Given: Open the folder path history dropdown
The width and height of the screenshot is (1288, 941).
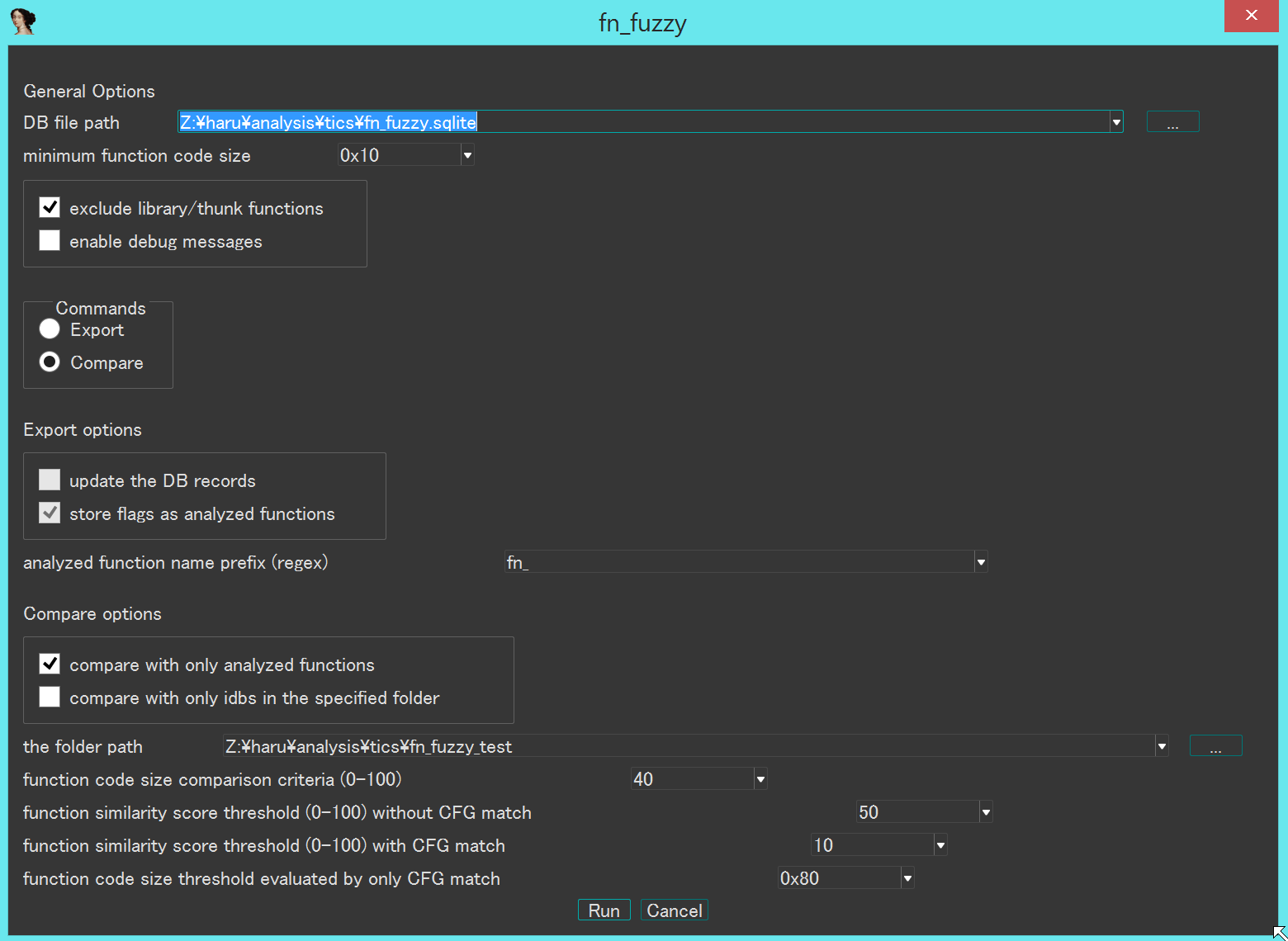Looking at the screenshot, I should pyautogui.click(x=1162, y=746).
